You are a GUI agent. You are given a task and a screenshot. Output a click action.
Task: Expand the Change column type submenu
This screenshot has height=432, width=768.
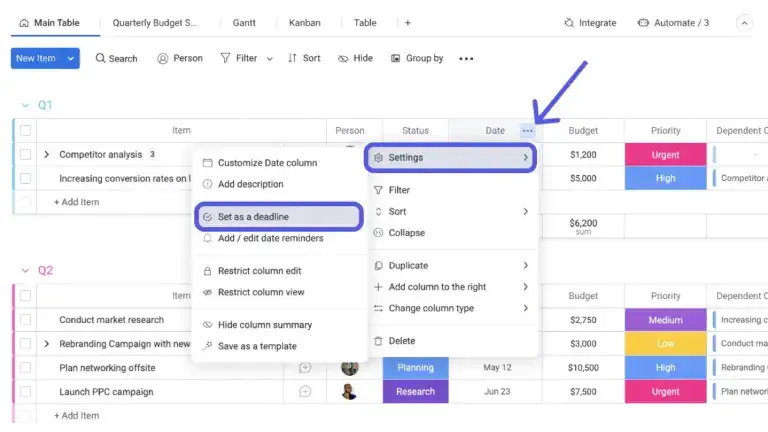pyautogui.click(x=525, y=308)
